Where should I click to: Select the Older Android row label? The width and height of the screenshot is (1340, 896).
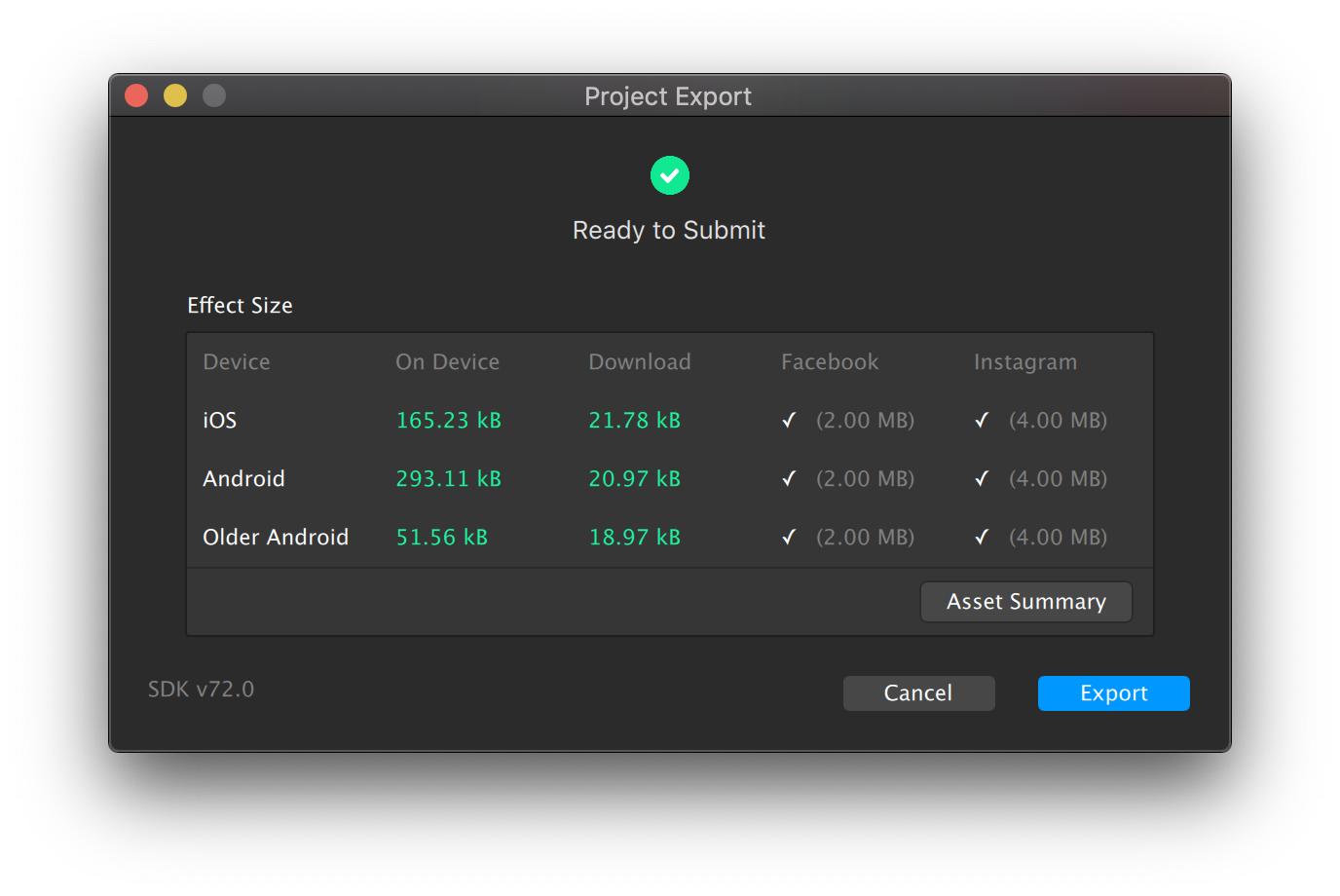276,537
